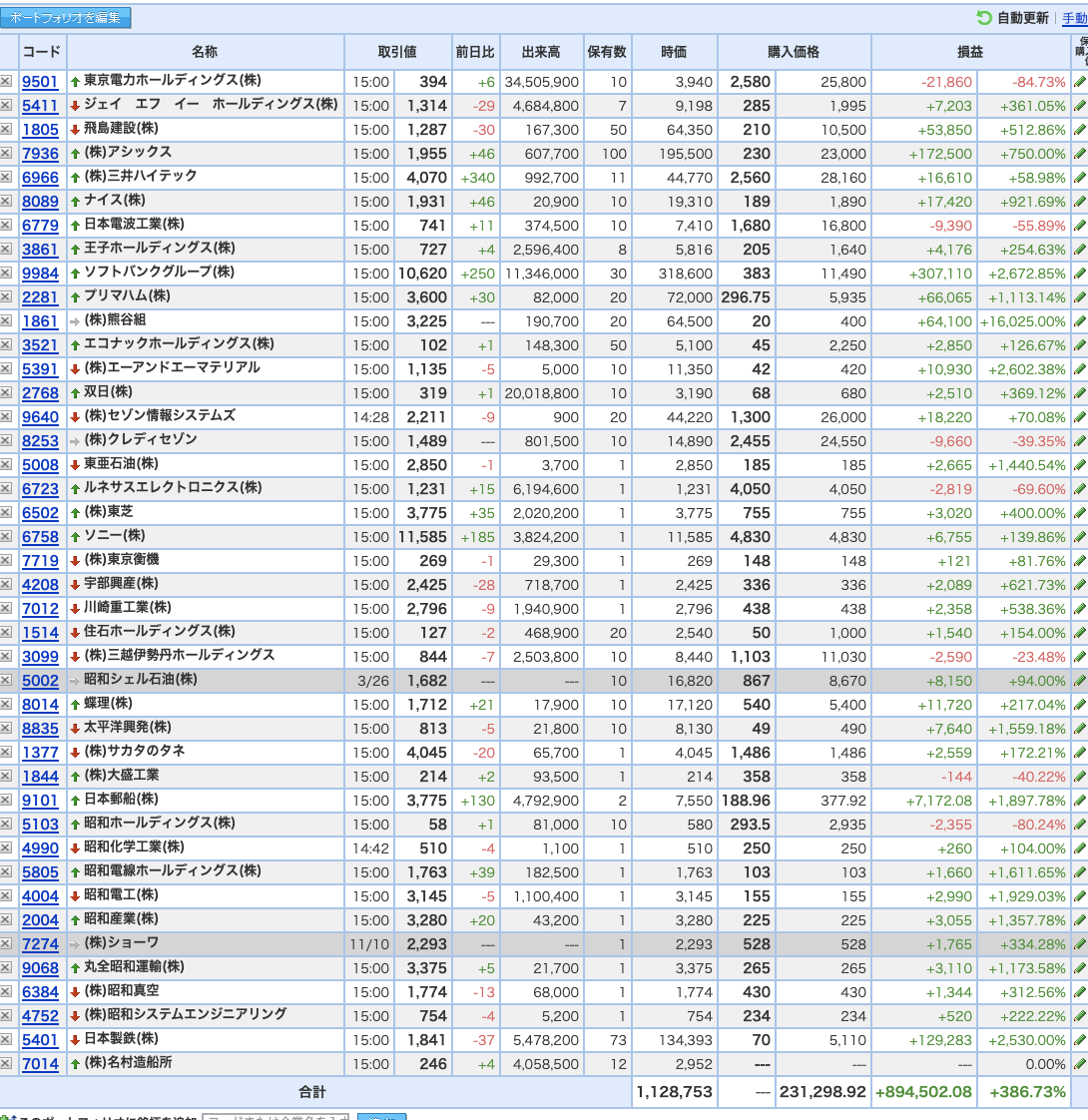Click the ポートフォリオを編集 button
Viewport: 1088px width, 1120px height.
pyautogui.click(x=66, y=17)
